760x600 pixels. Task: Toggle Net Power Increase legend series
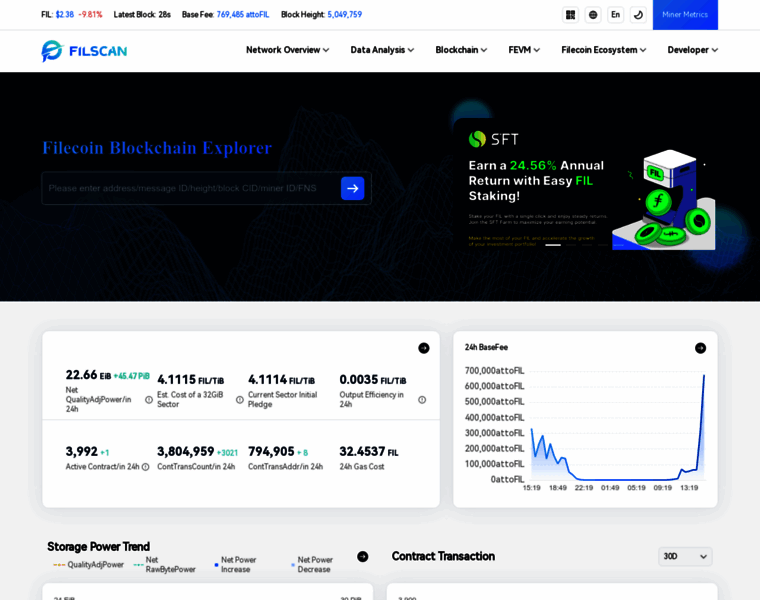236,565
